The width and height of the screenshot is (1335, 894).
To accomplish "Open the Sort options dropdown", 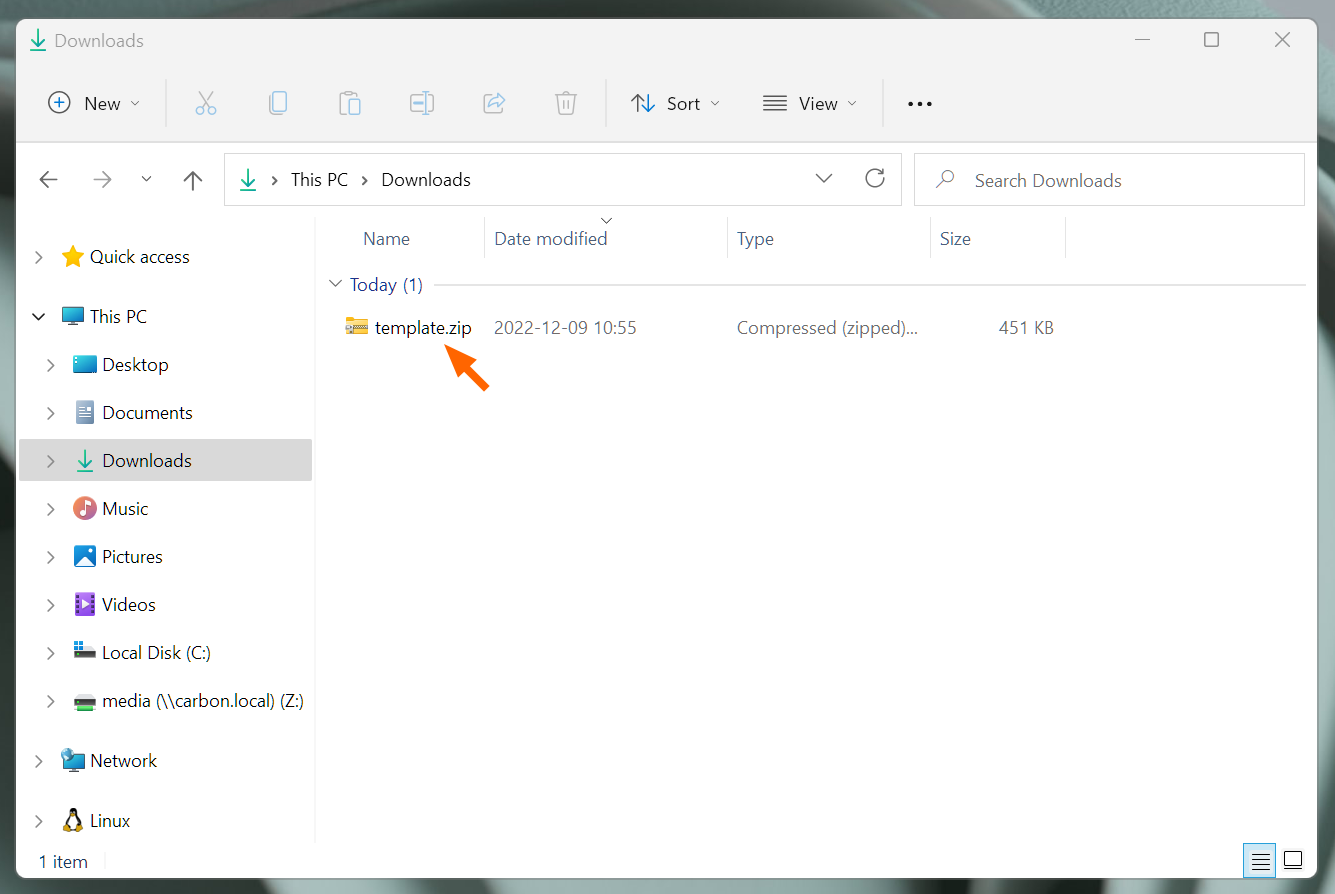I will coord(676,103).
